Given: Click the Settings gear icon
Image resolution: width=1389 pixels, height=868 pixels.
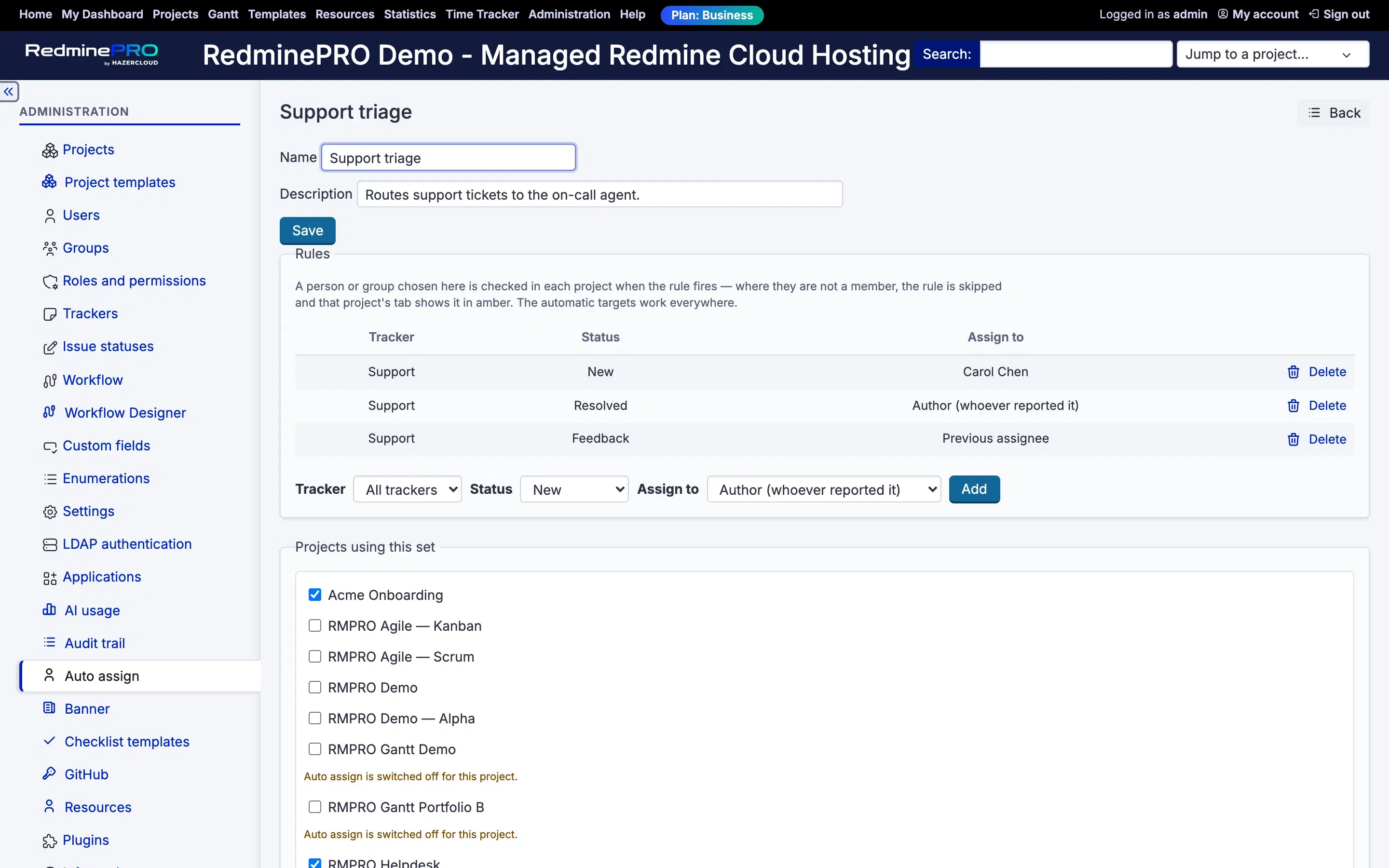Looking at the screenshot, I should click(50, 512).
